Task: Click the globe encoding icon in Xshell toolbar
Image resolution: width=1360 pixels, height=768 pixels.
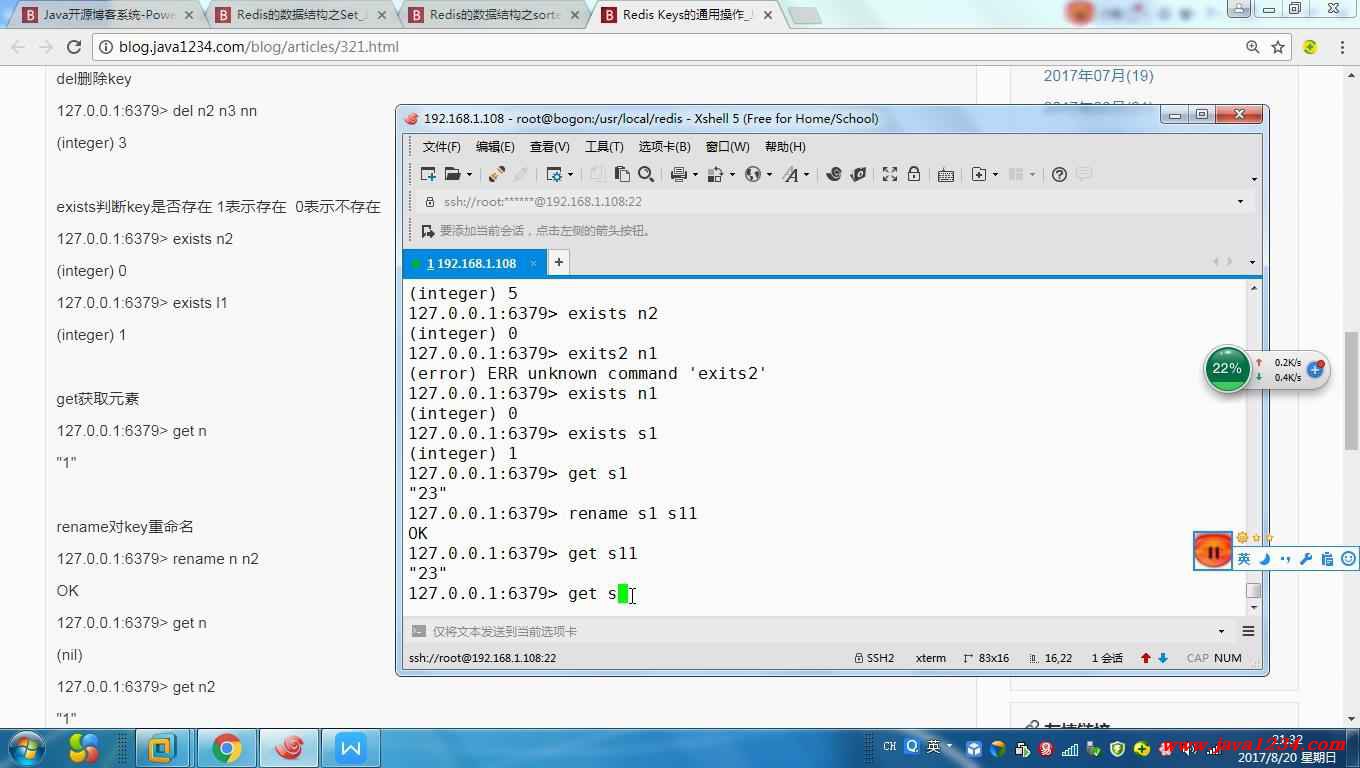Action: point(753,174)
